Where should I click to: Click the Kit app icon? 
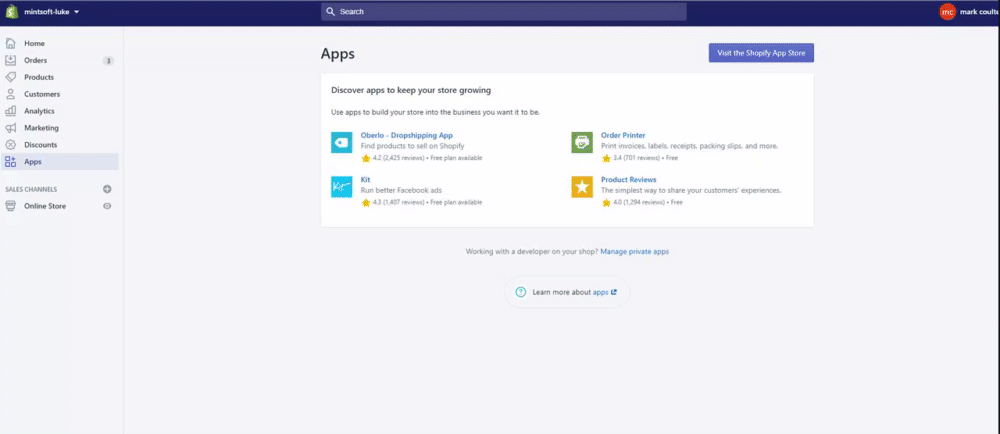[x=341, y=187]
